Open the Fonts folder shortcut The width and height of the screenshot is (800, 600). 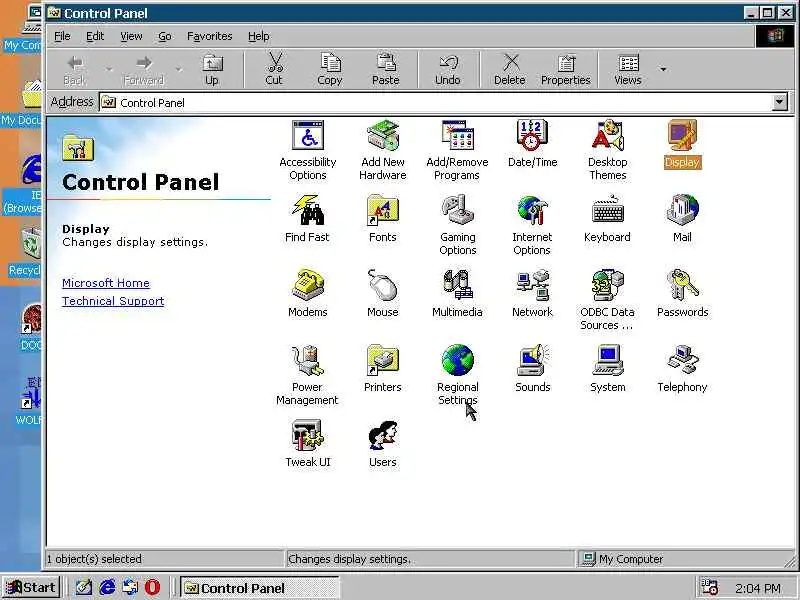383,218
